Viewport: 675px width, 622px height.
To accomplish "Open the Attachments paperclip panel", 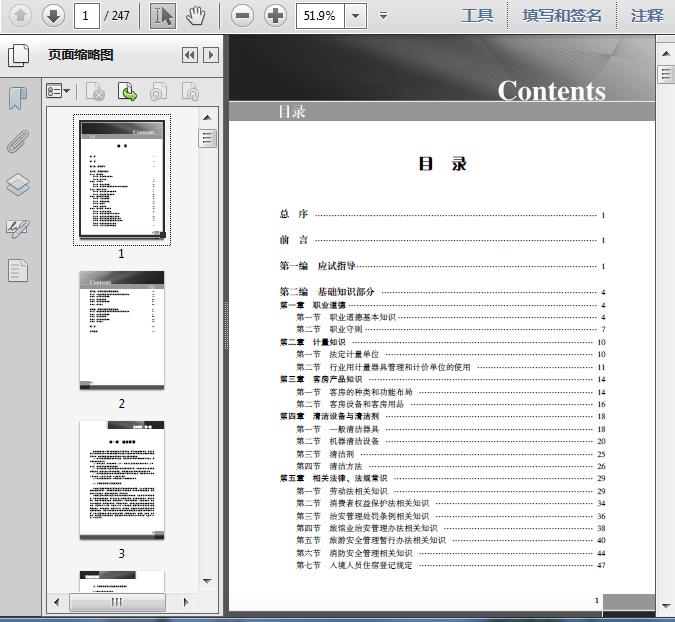I will pos(18,142).
